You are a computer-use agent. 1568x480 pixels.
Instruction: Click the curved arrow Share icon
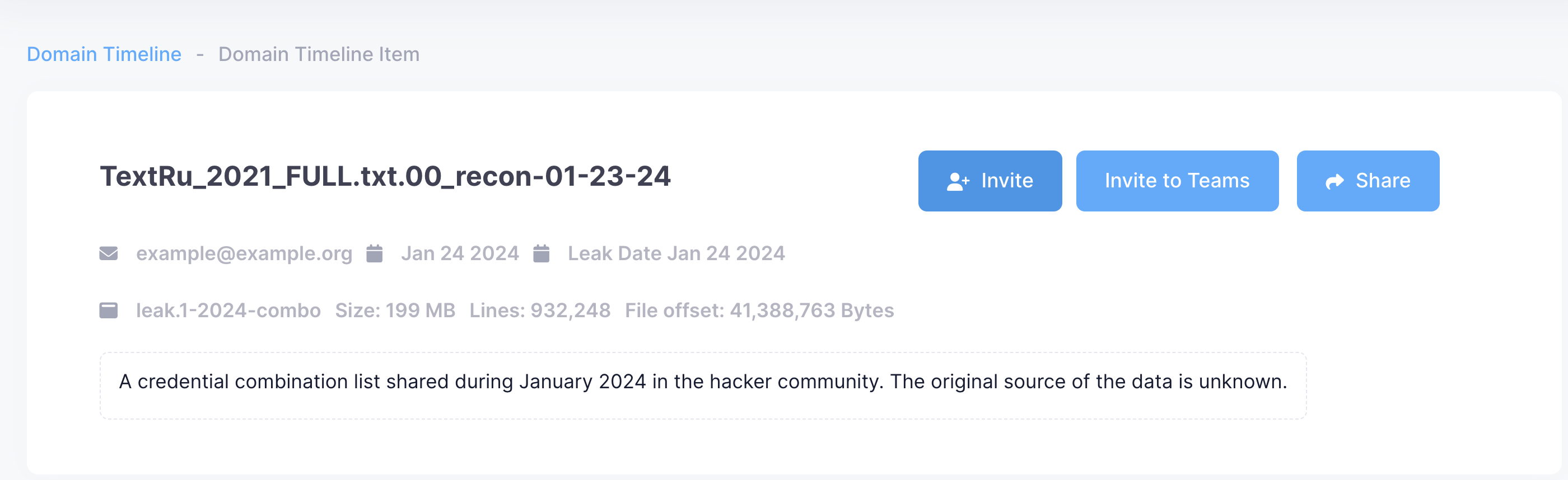1334,181
